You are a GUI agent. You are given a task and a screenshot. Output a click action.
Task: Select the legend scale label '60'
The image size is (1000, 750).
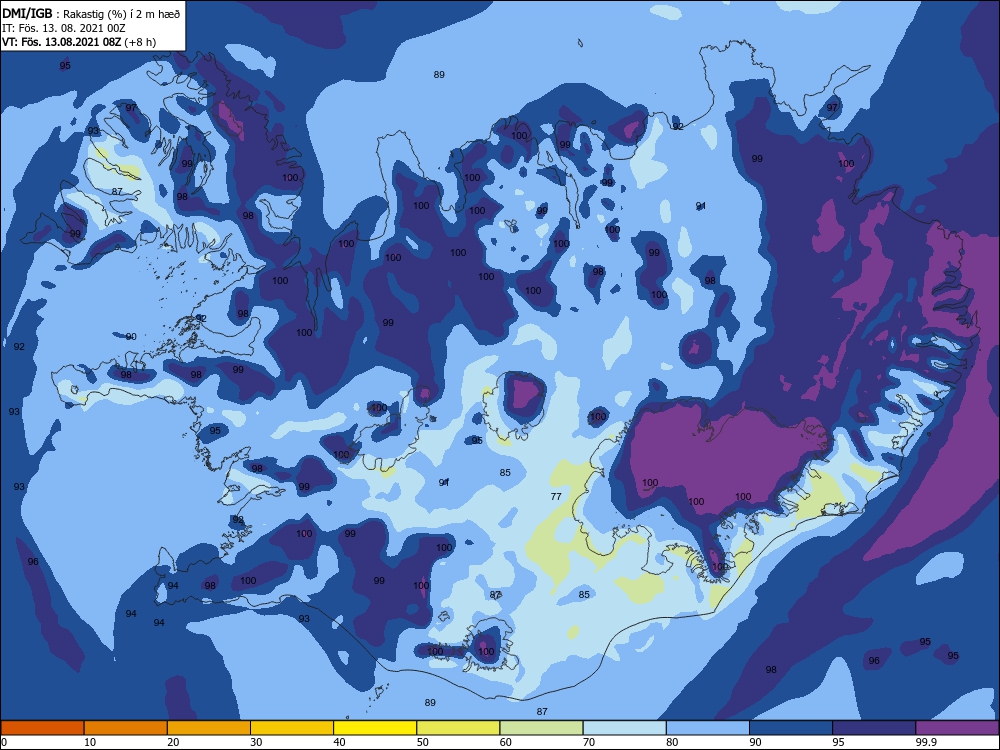pyautogui.click(x=506, y=742)
